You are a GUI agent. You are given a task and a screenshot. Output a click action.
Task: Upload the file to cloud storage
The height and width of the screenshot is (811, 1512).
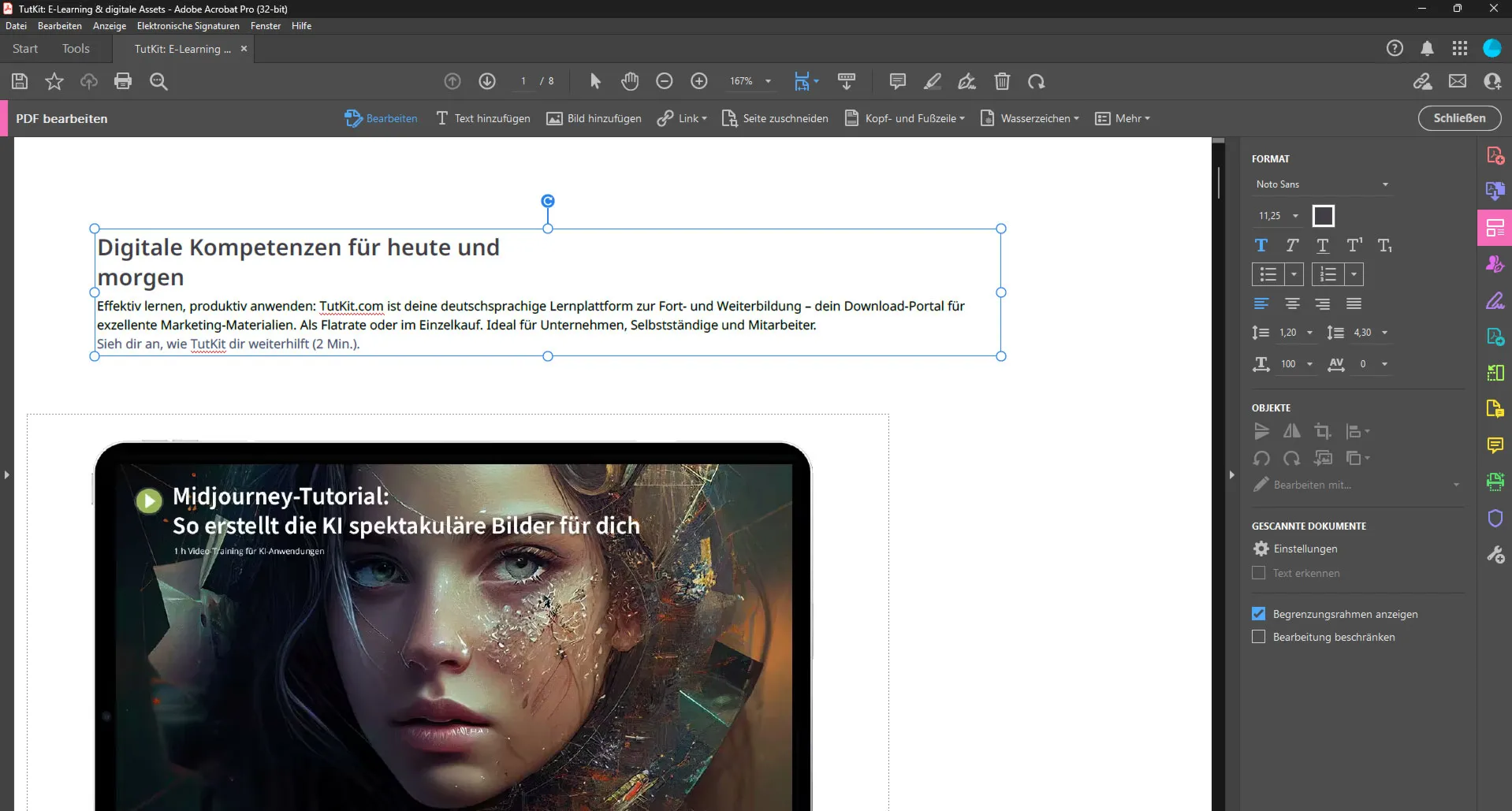[89, 81]
